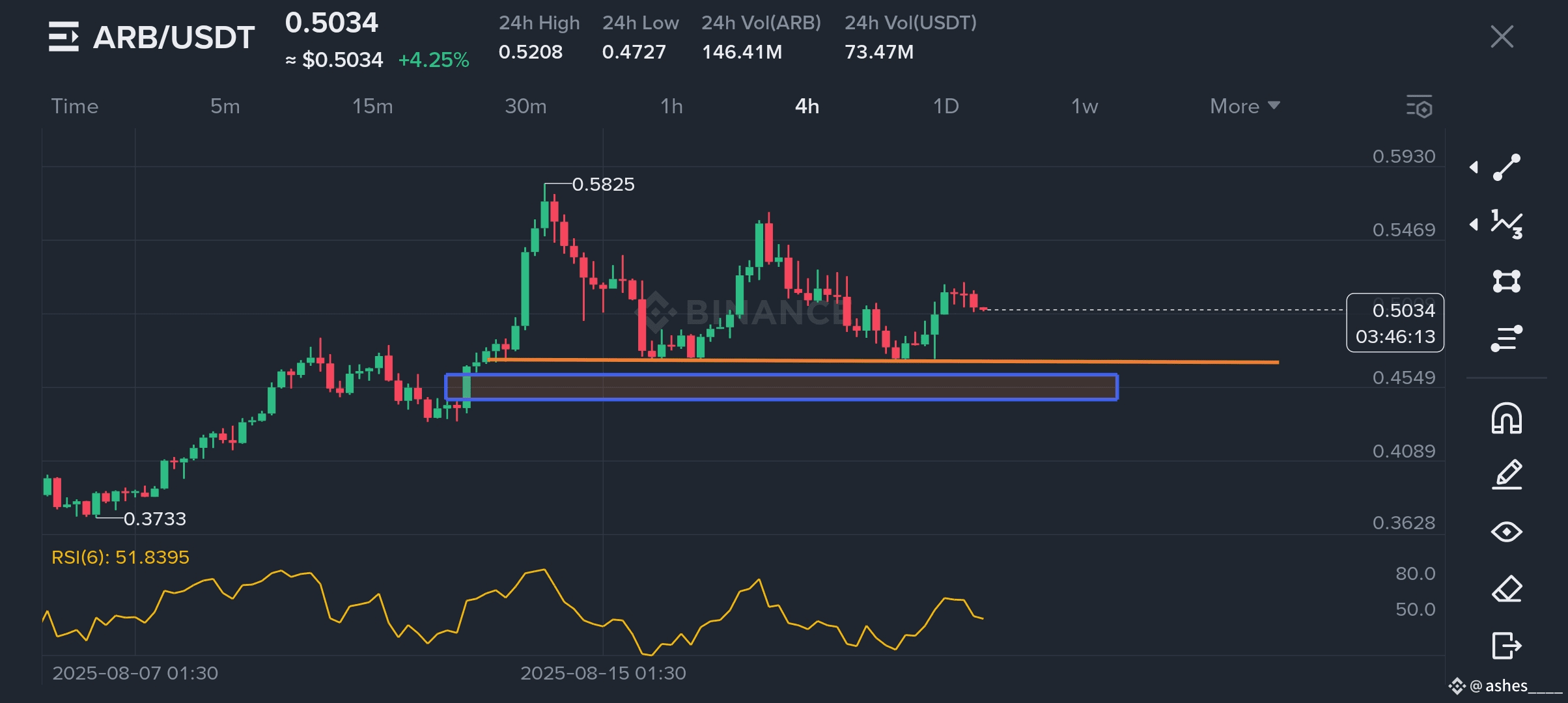The height and width of the screenshot is (703, 1568).
Task: Select the orange horizontal support line
Action: 883,361
